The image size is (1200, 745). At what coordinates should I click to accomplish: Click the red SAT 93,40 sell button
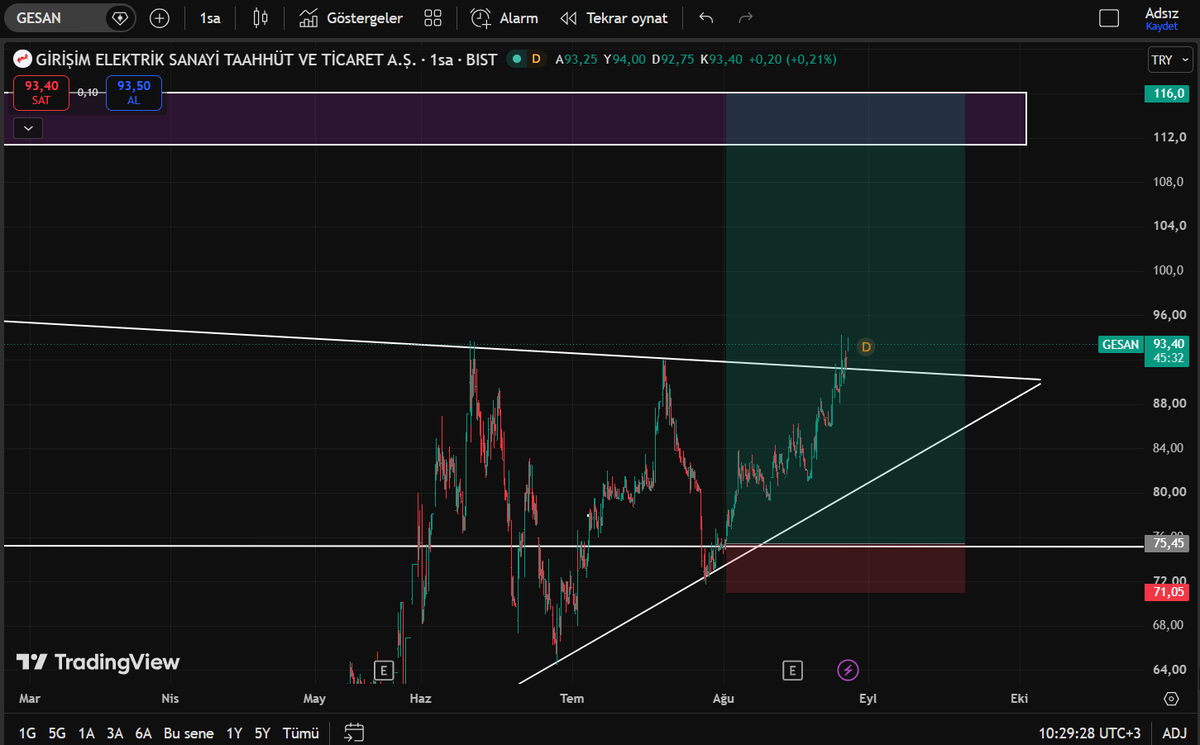click(42, 92)
